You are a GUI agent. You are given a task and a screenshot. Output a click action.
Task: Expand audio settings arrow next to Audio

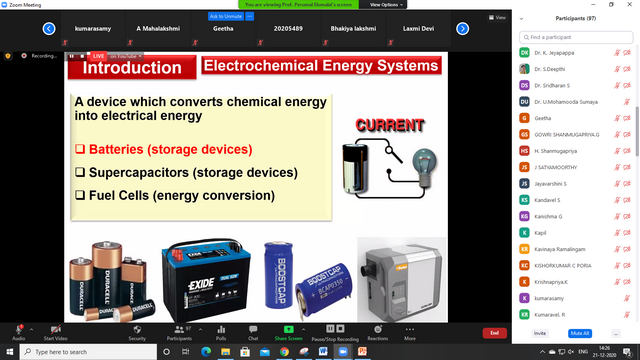tap(31, 329)
